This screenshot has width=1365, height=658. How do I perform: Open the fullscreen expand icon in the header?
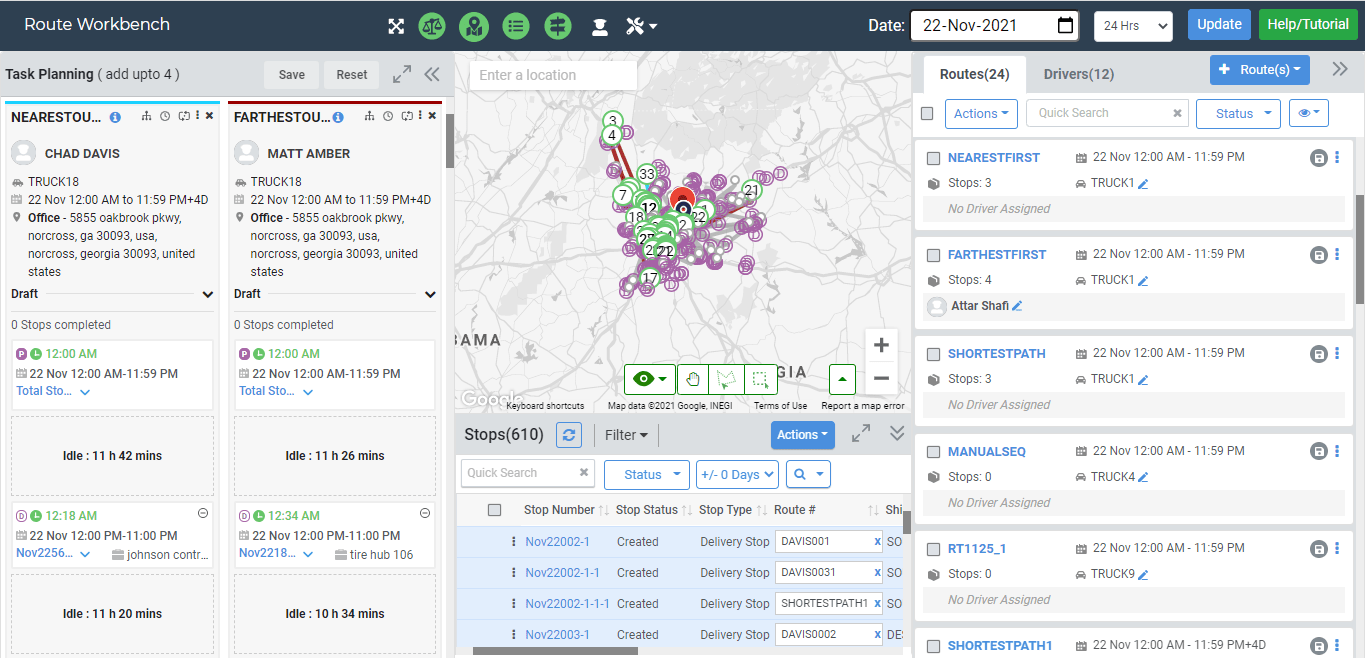point(397,26)
